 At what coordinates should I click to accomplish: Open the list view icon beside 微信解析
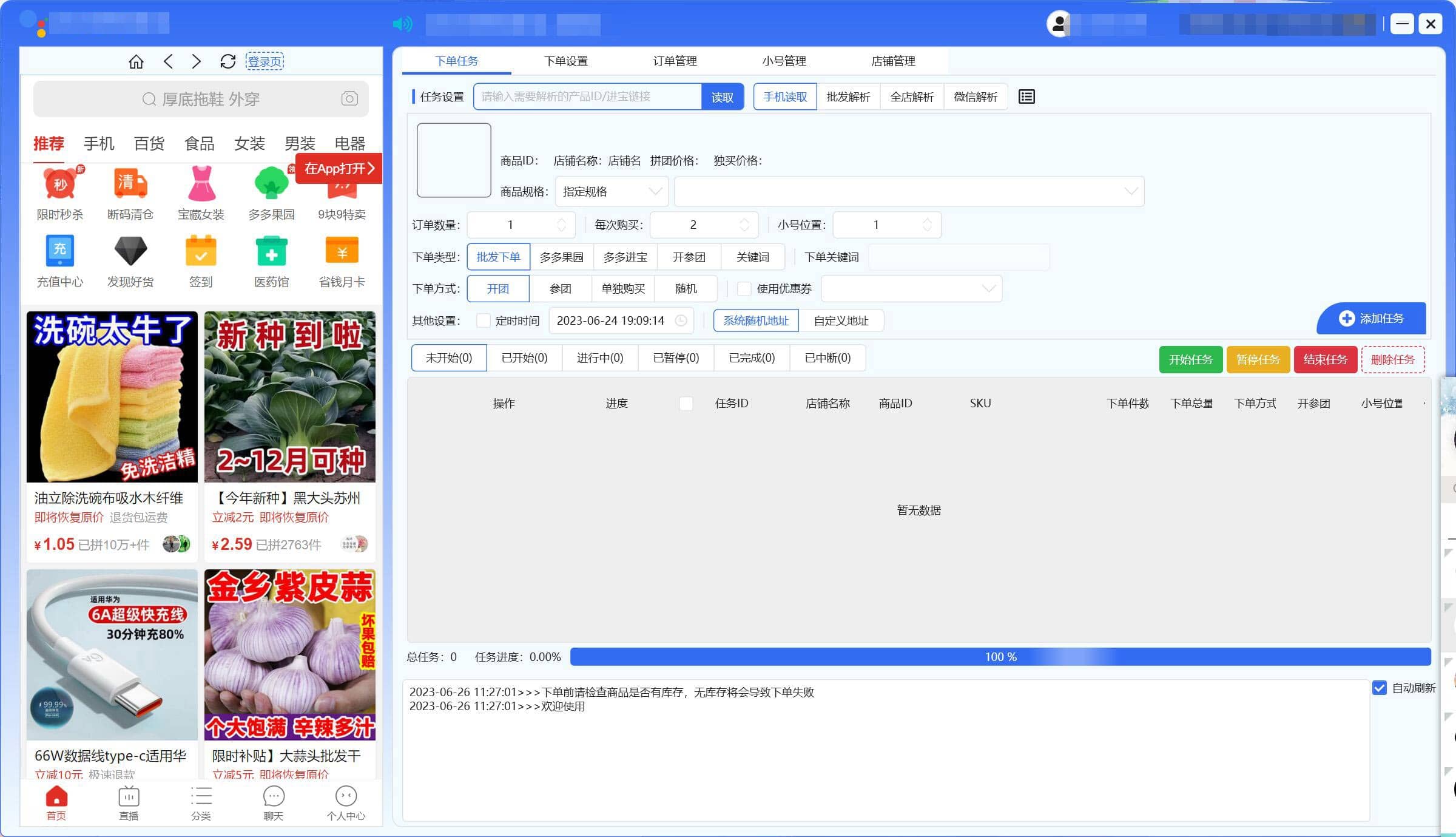[x=1026, y=97]
